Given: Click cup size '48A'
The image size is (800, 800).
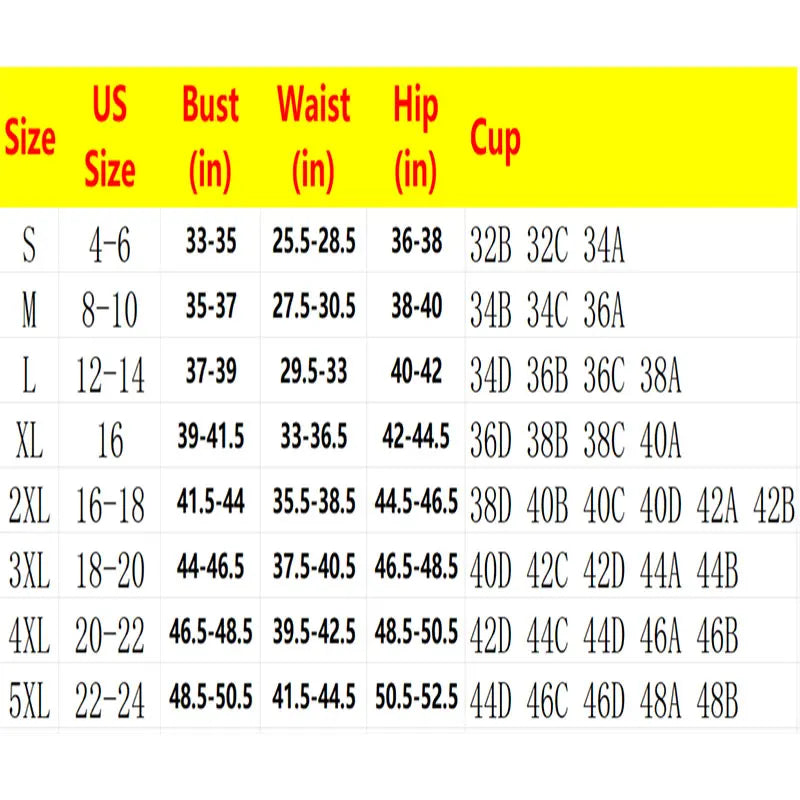Looking at the screenshot, I should click(660, 701).
